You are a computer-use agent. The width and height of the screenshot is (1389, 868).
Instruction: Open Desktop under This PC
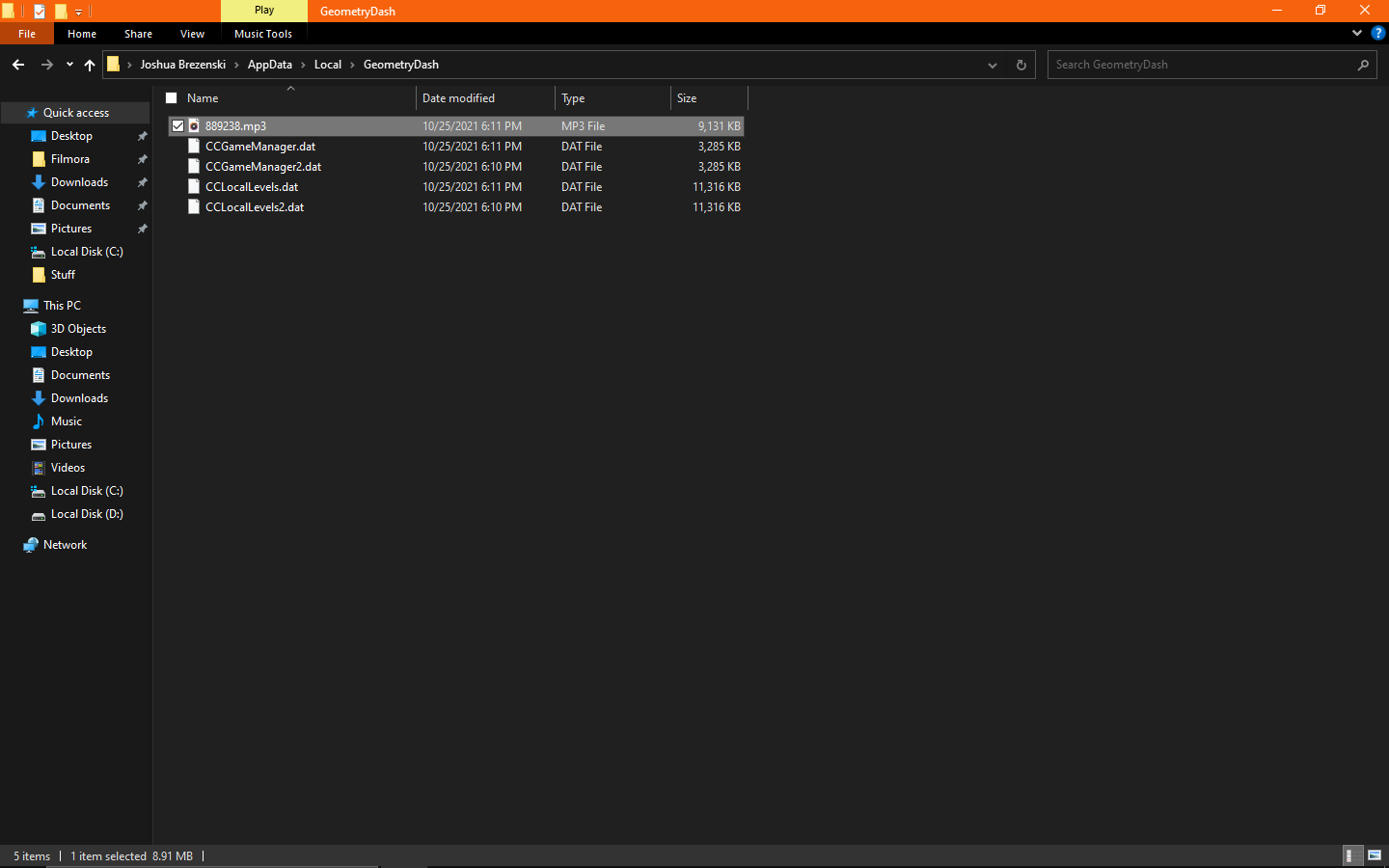click(x=71, y=352)
